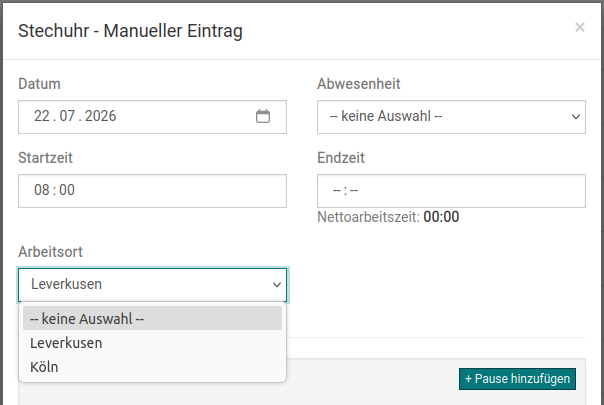Select the month '07' in Datum field
Image resolution: width=604 pixels, height=405 pixels.
click(x=67, y=116)
